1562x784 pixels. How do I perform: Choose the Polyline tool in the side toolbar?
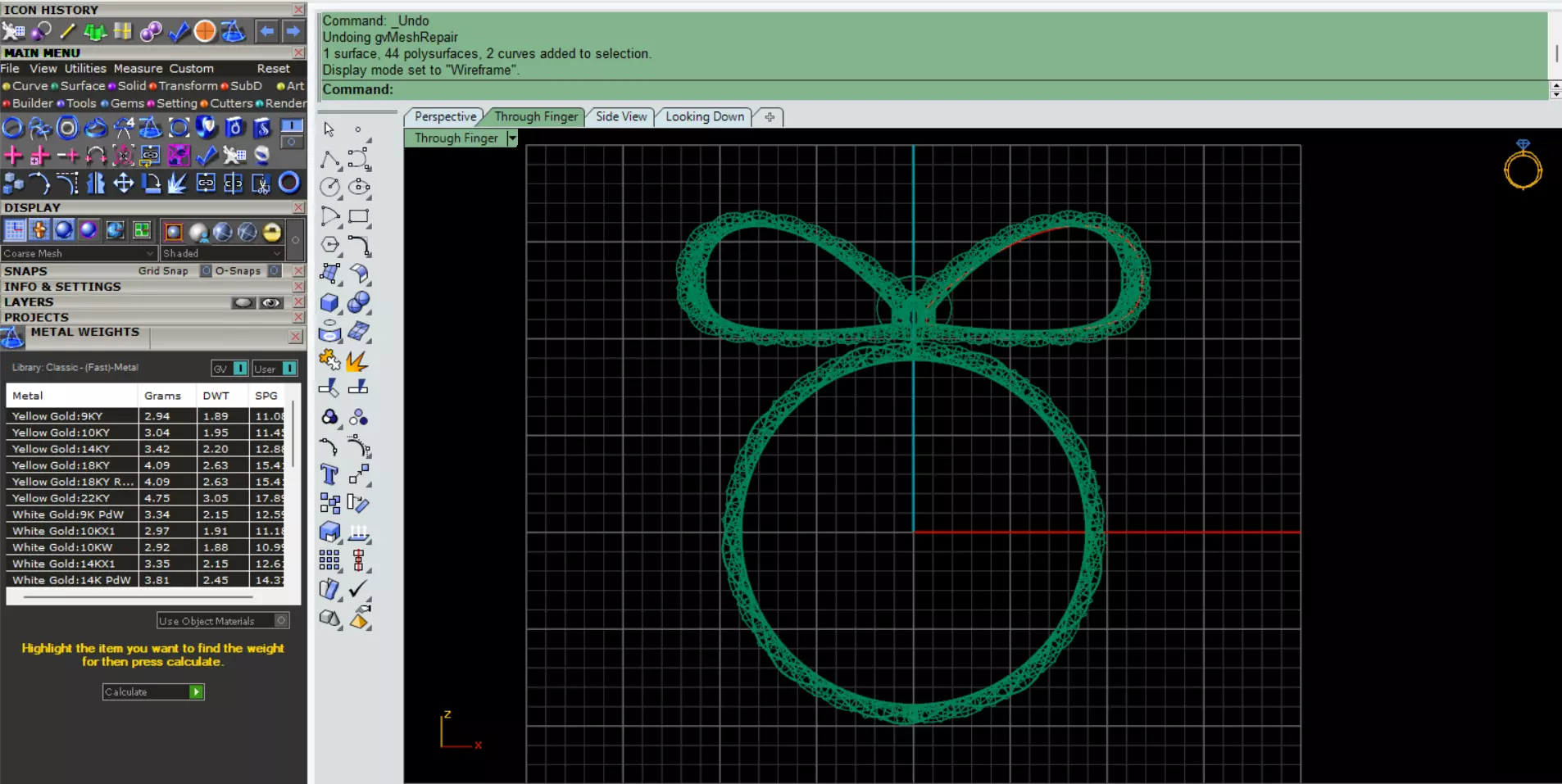330,158
